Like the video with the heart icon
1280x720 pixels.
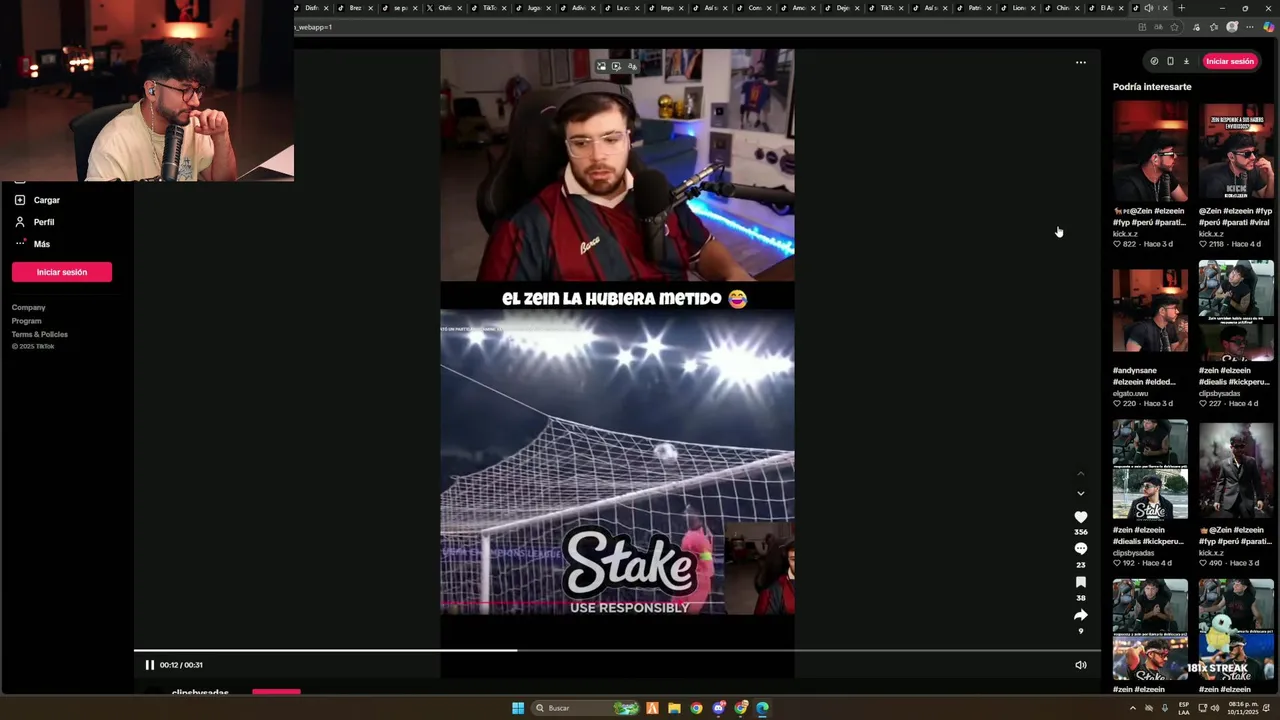1080,517
